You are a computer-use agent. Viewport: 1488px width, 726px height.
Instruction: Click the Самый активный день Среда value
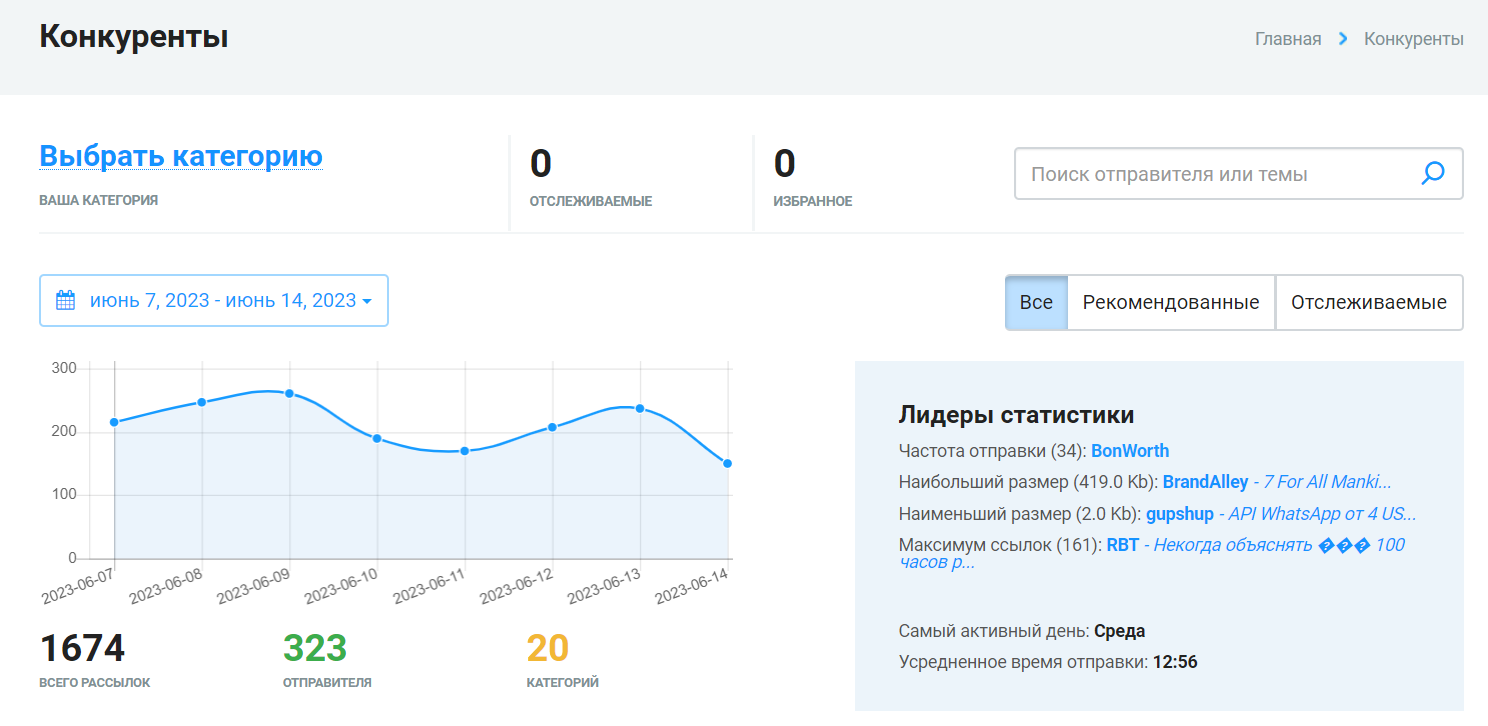point(1120,631)
